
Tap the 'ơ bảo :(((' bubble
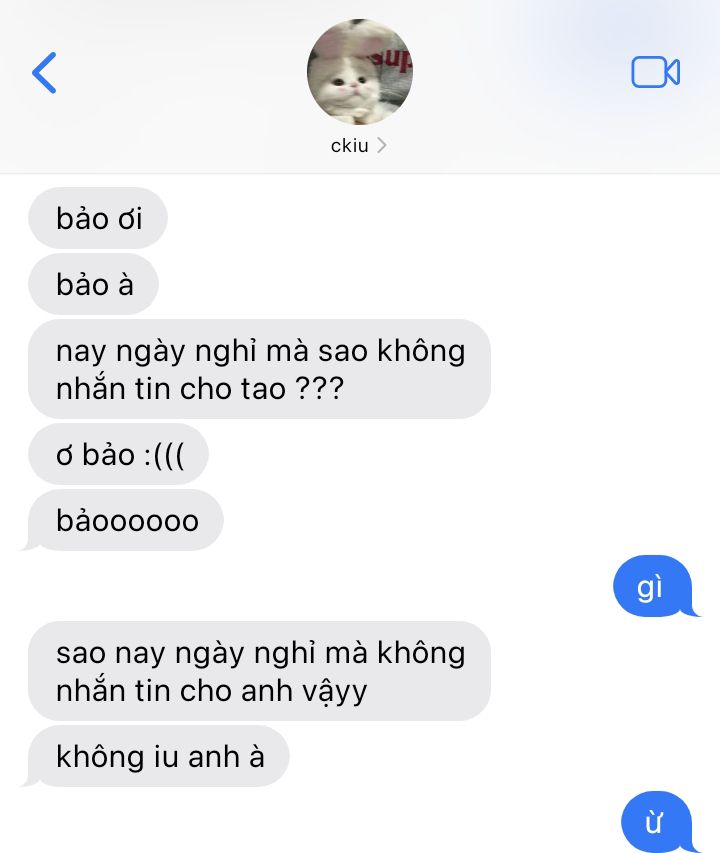coord(119,454)
